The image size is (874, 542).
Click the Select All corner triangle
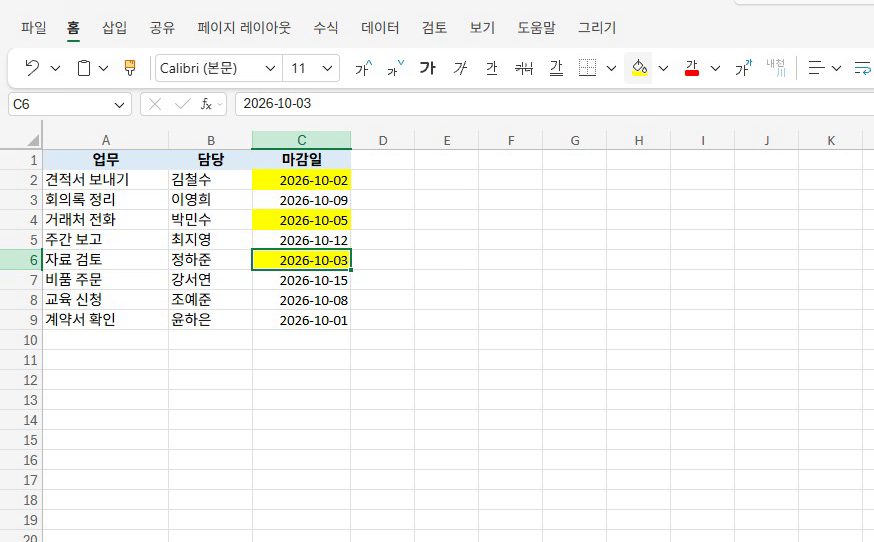[33, 139]
